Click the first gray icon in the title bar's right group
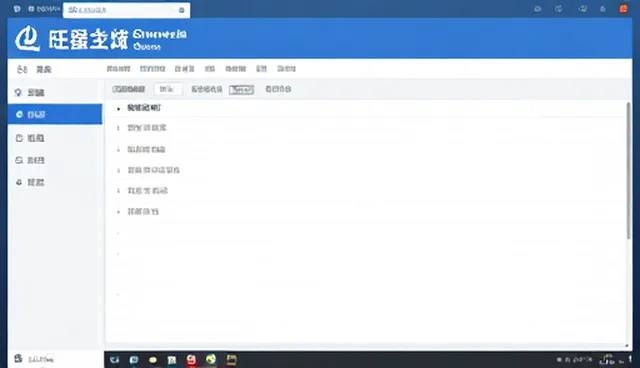Viewport: 640px width, 368px height. click(x=538, y=9)
